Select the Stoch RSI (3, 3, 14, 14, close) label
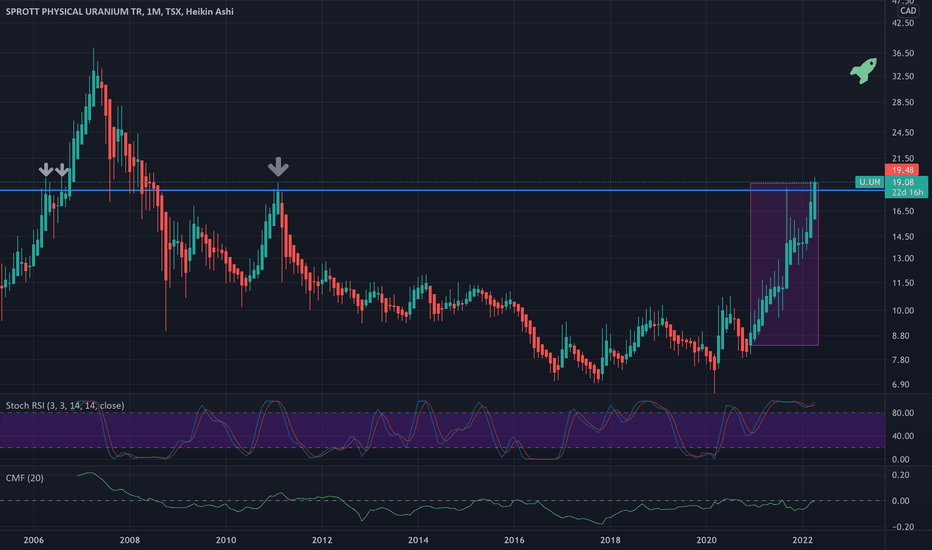The image size is (932, 550). [x=65, y=406]
